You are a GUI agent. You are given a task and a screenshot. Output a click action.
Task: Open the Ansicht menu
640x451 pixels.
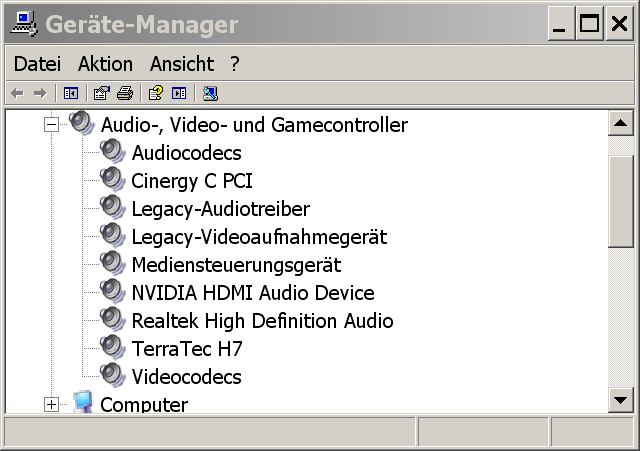point(181,64)
